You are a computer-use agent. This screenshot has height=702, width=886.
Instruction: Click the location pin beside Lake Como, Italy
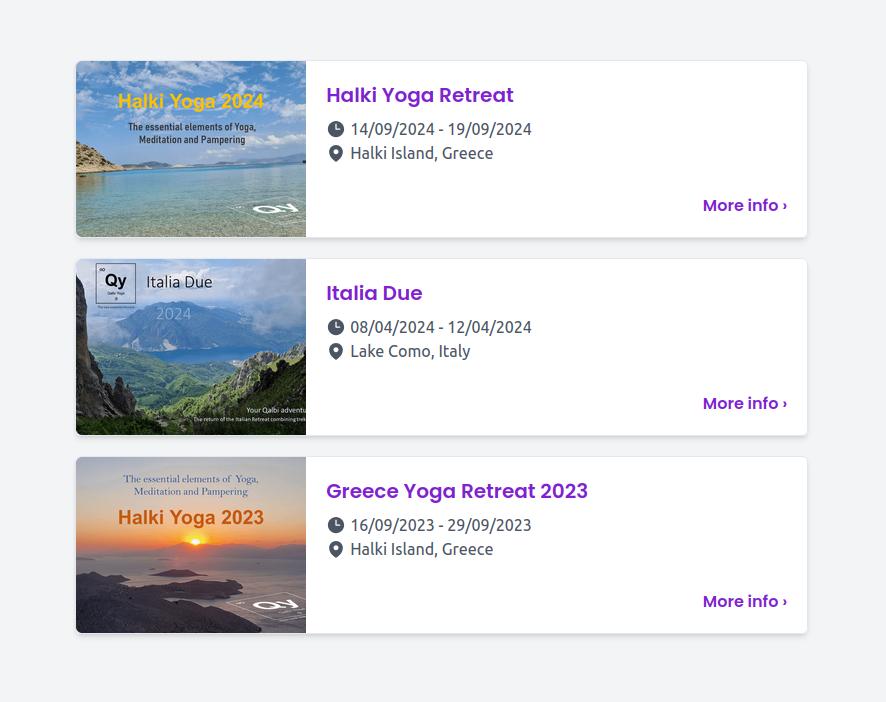pyautogui.click(x=336, y=351)
